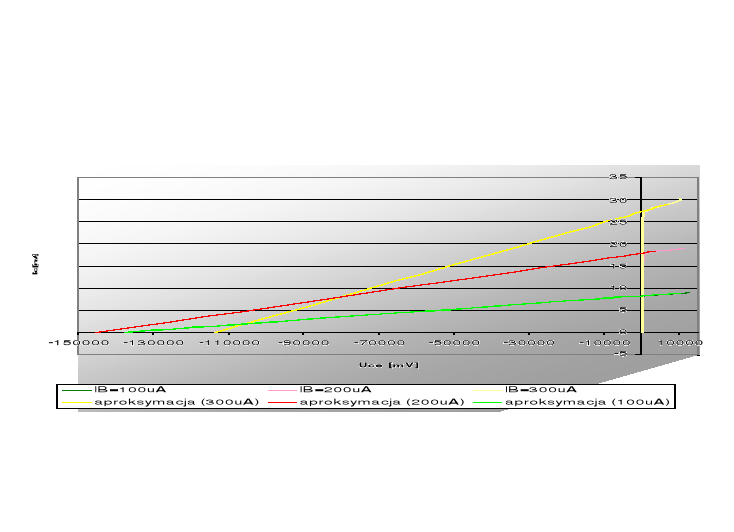Viewport: 734px width, 532px height.
Task: Click the 'IB=200uA' legend text
Action: pyautogui.click(x=335, y=389)
